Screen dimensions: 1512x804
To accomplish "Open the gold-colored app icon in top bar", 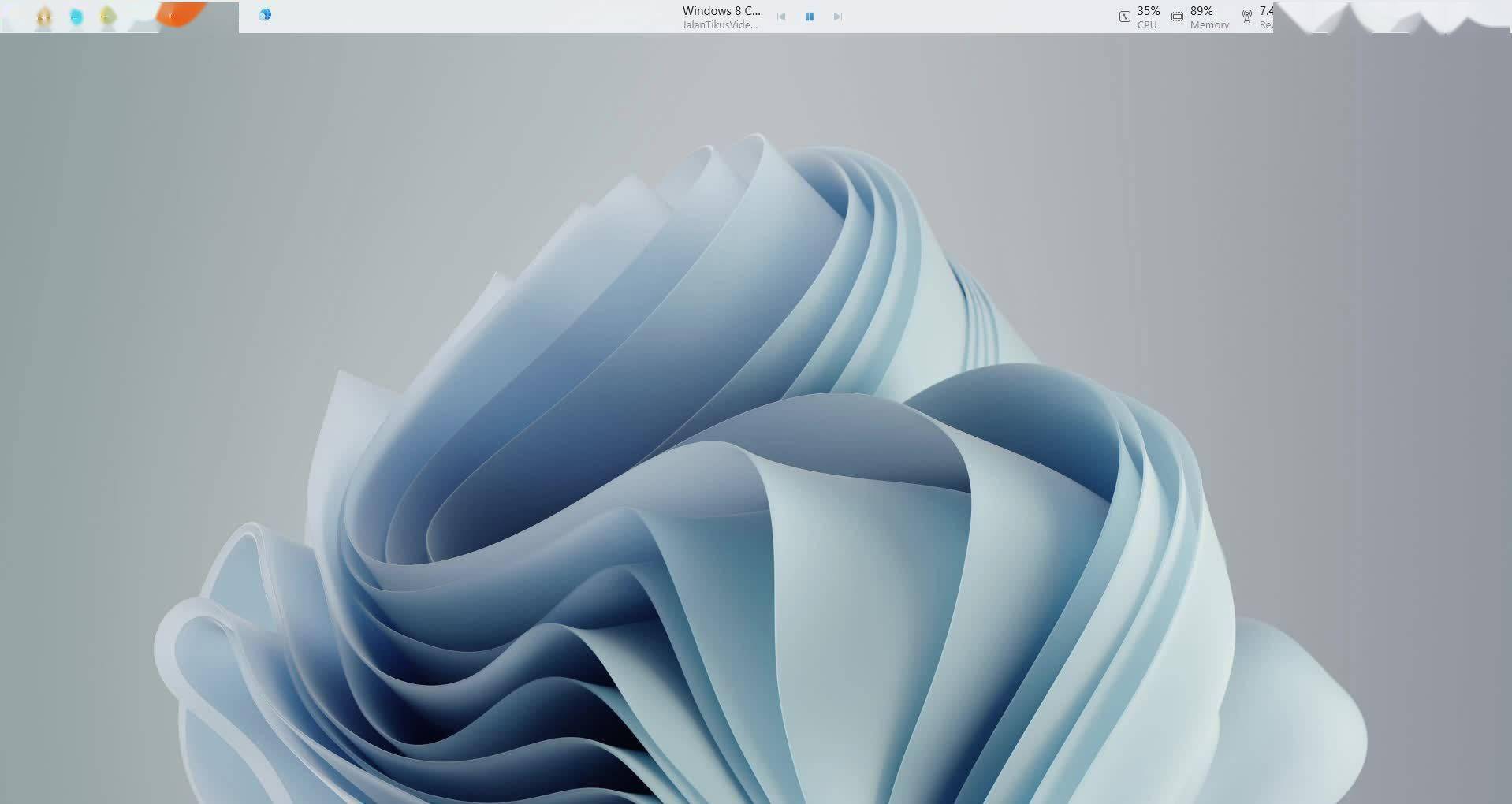I will [44, 17].
